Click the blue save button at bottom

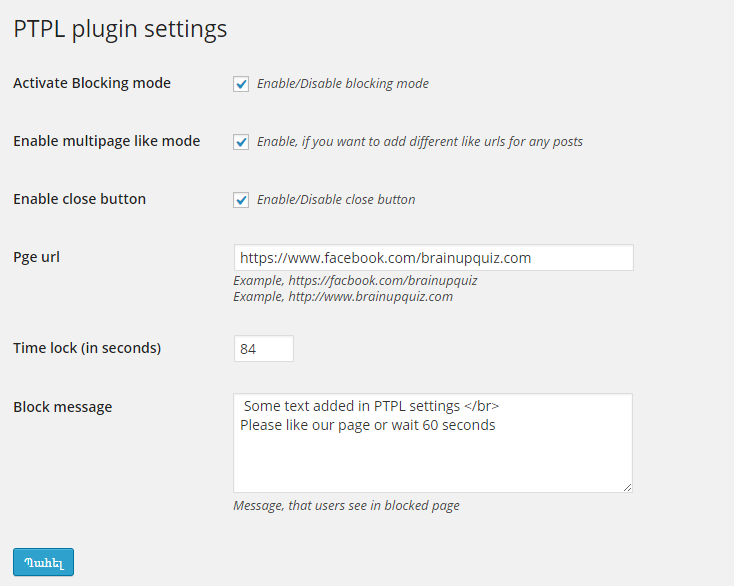click(x=44, y=562)
